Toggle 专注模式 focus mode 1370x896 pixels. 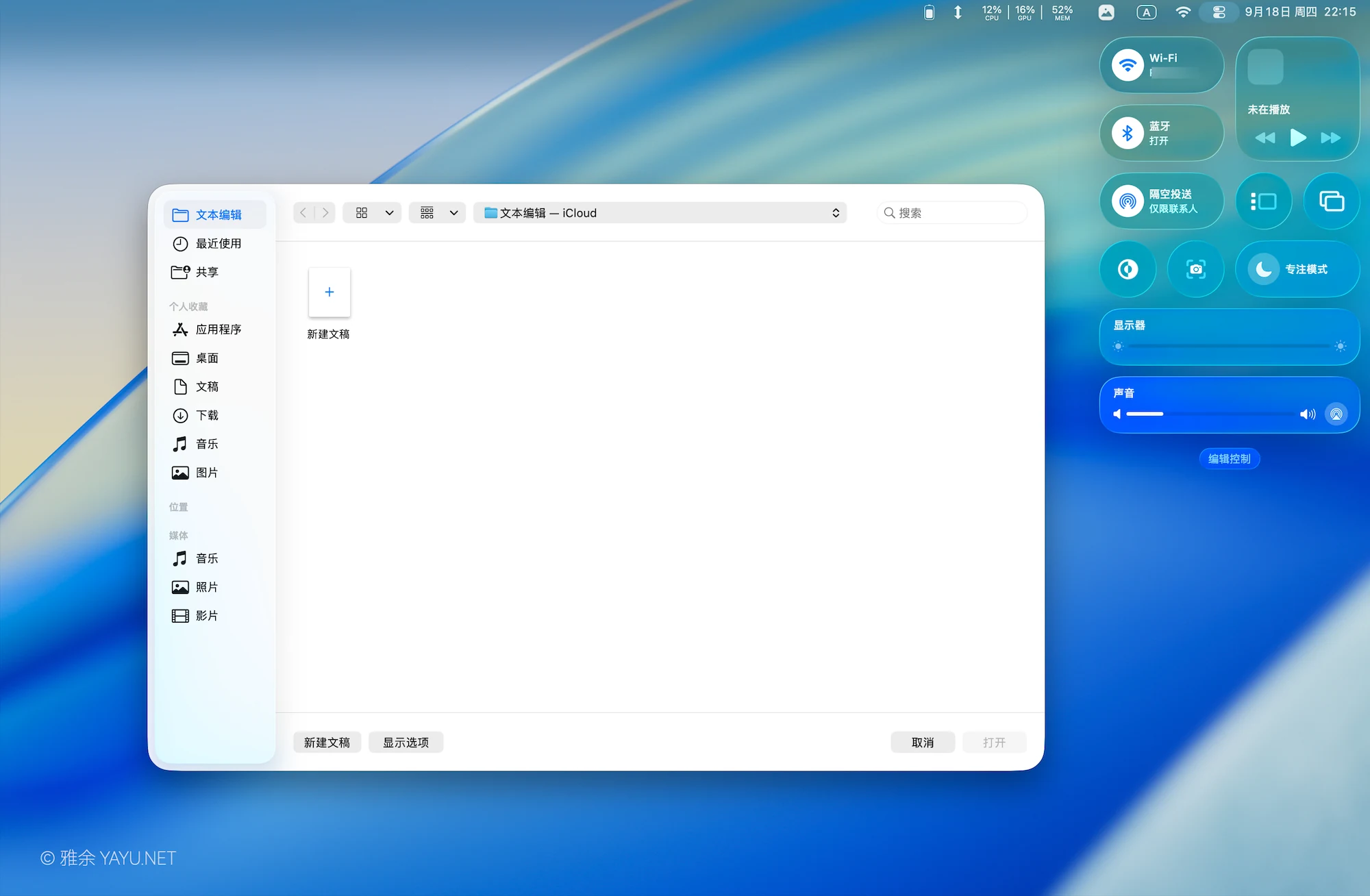[x=1297, y=269]
